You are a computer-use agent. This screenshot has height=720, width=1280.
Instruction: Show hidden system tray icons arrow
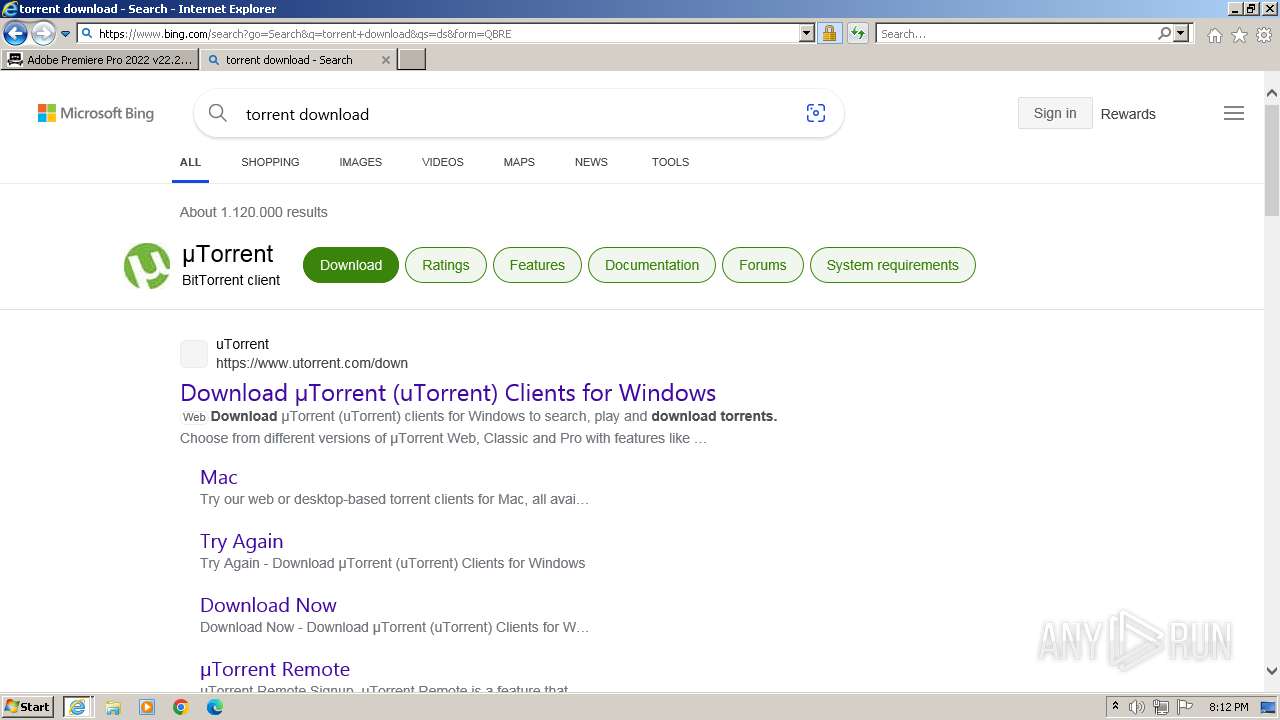pyautogui.click(x=1115, y=707)
